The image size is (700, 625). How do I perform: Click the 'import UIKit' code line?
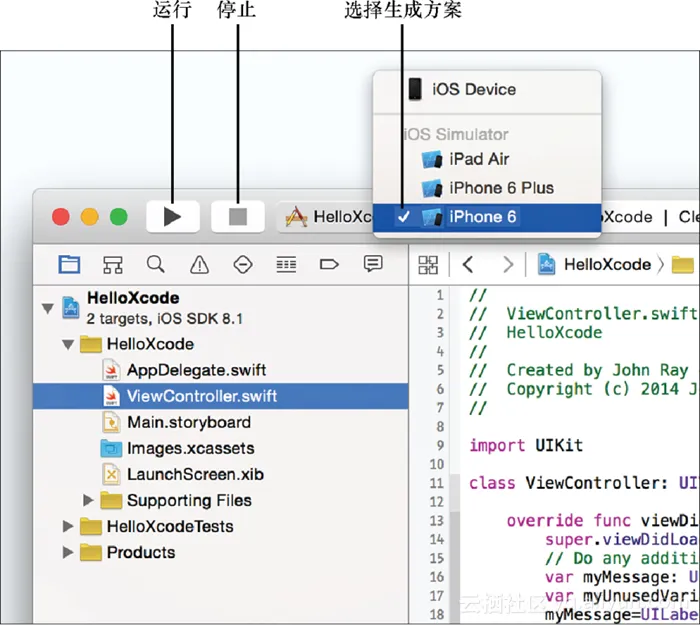526,446
